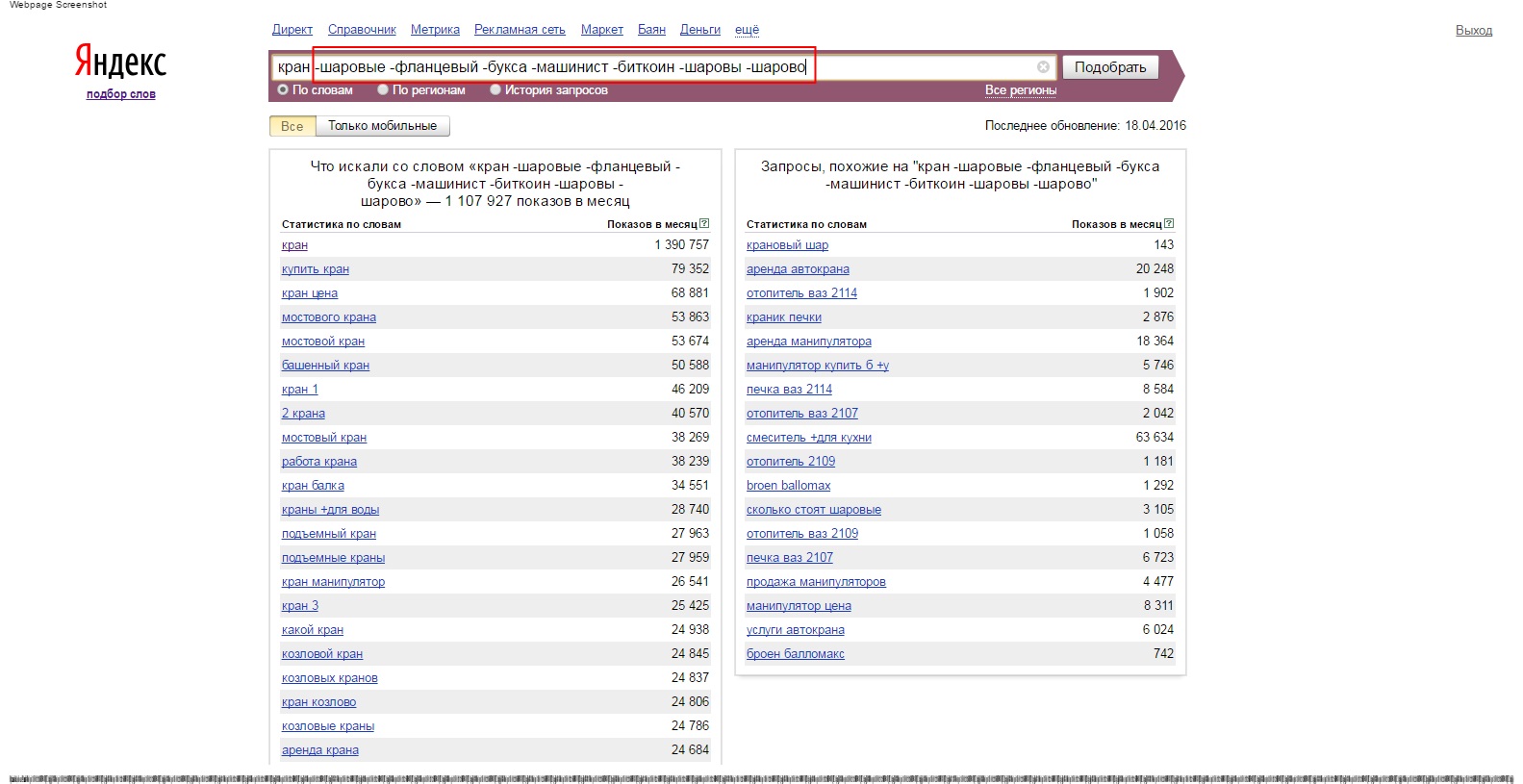1523x784 pixels.
Task: Open the 'манипулятор цена' similar query
Action: [x=799, y=606]
